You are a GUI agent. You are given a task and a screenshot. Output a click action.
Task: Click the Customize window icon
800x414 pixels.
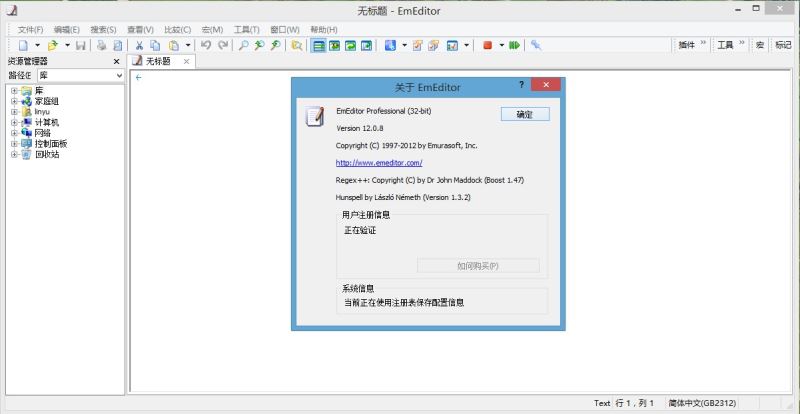[x=452, y=45]
